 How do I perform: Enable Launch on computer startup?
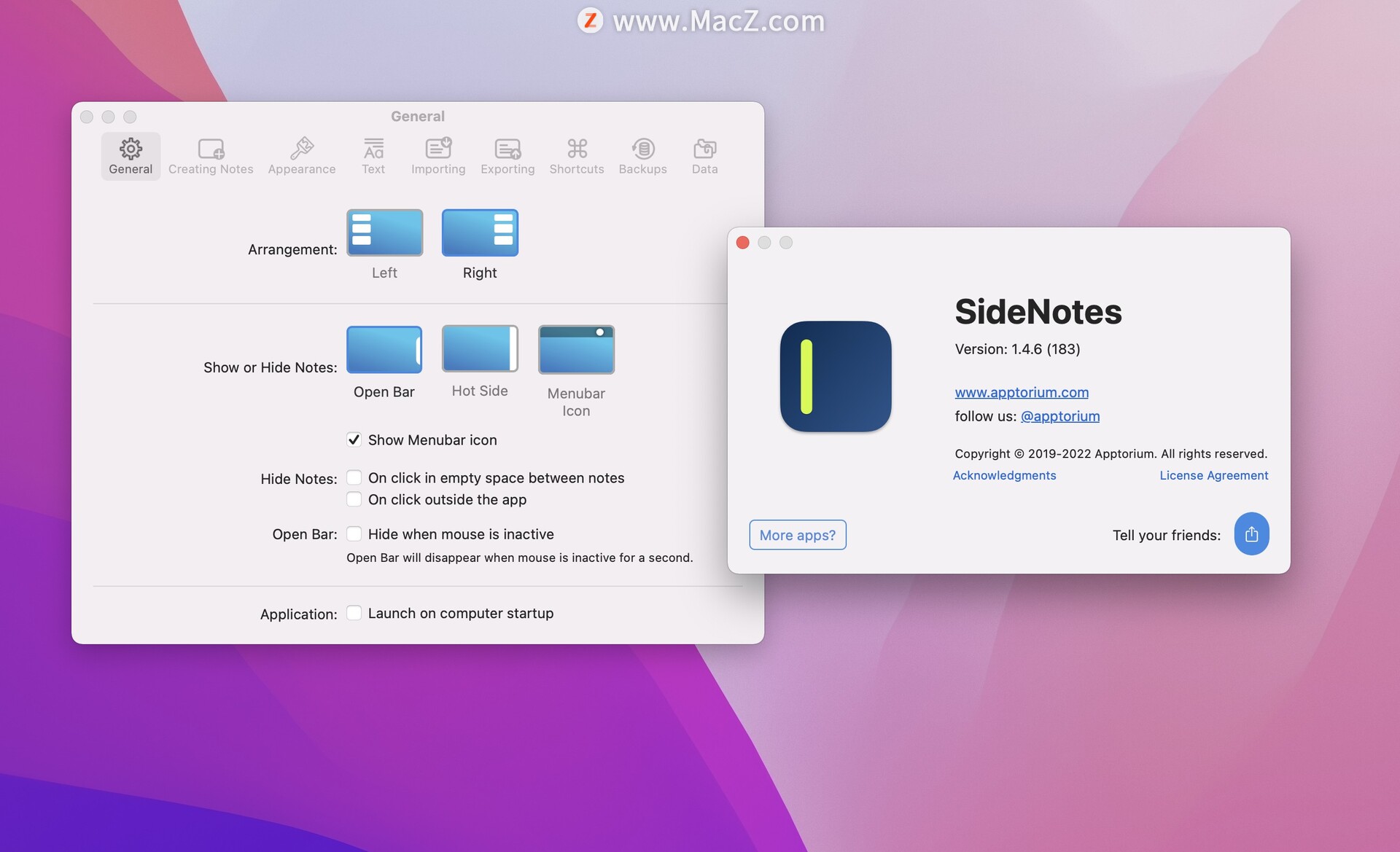tap(354, 613)
